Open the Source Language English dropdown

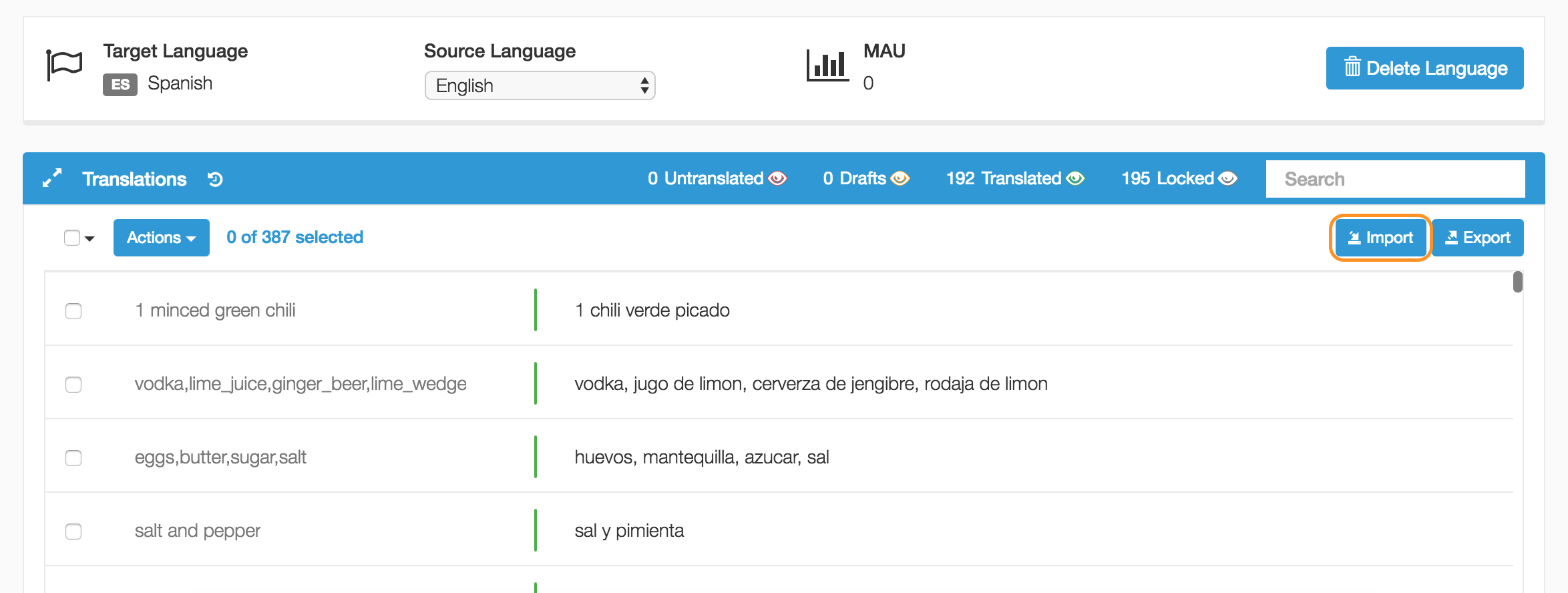pyautogui.click(x=540, y=85)
